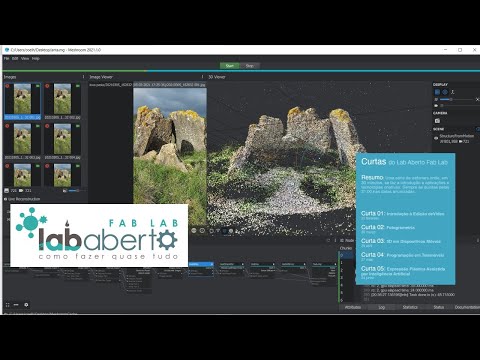The width and height of the screenshot is (480, 360).
Task: Select the first image thumbnail in Images
Action: [x=22, y=101]
